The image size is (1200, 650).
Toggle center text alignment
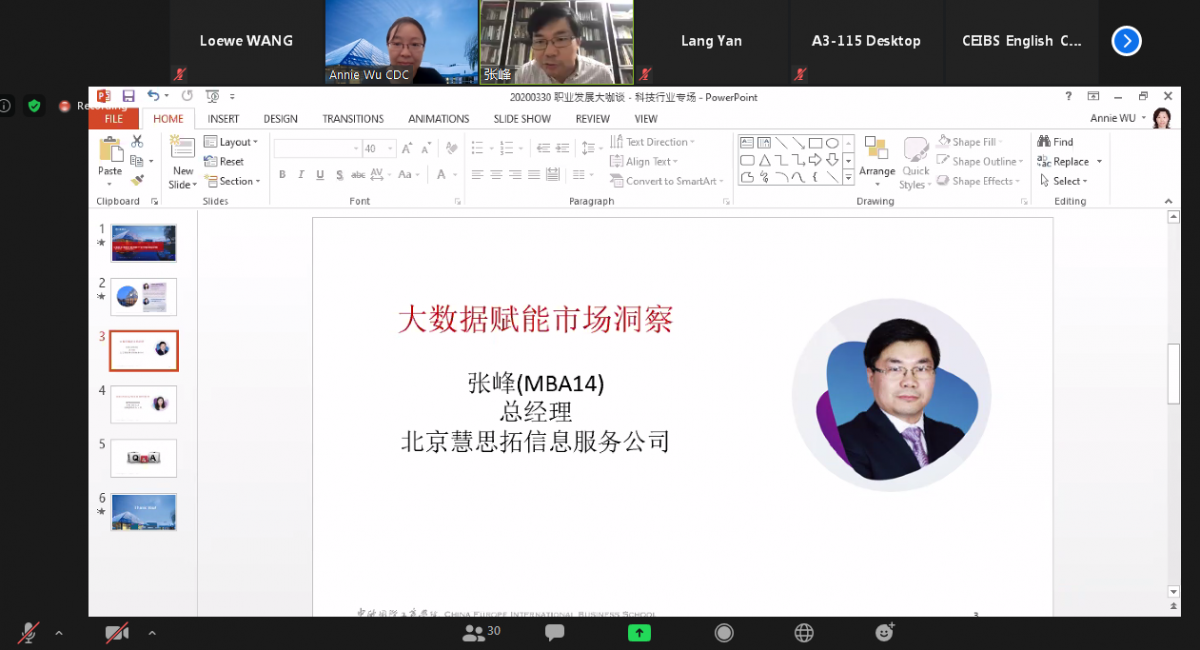[x=496, y=174]
